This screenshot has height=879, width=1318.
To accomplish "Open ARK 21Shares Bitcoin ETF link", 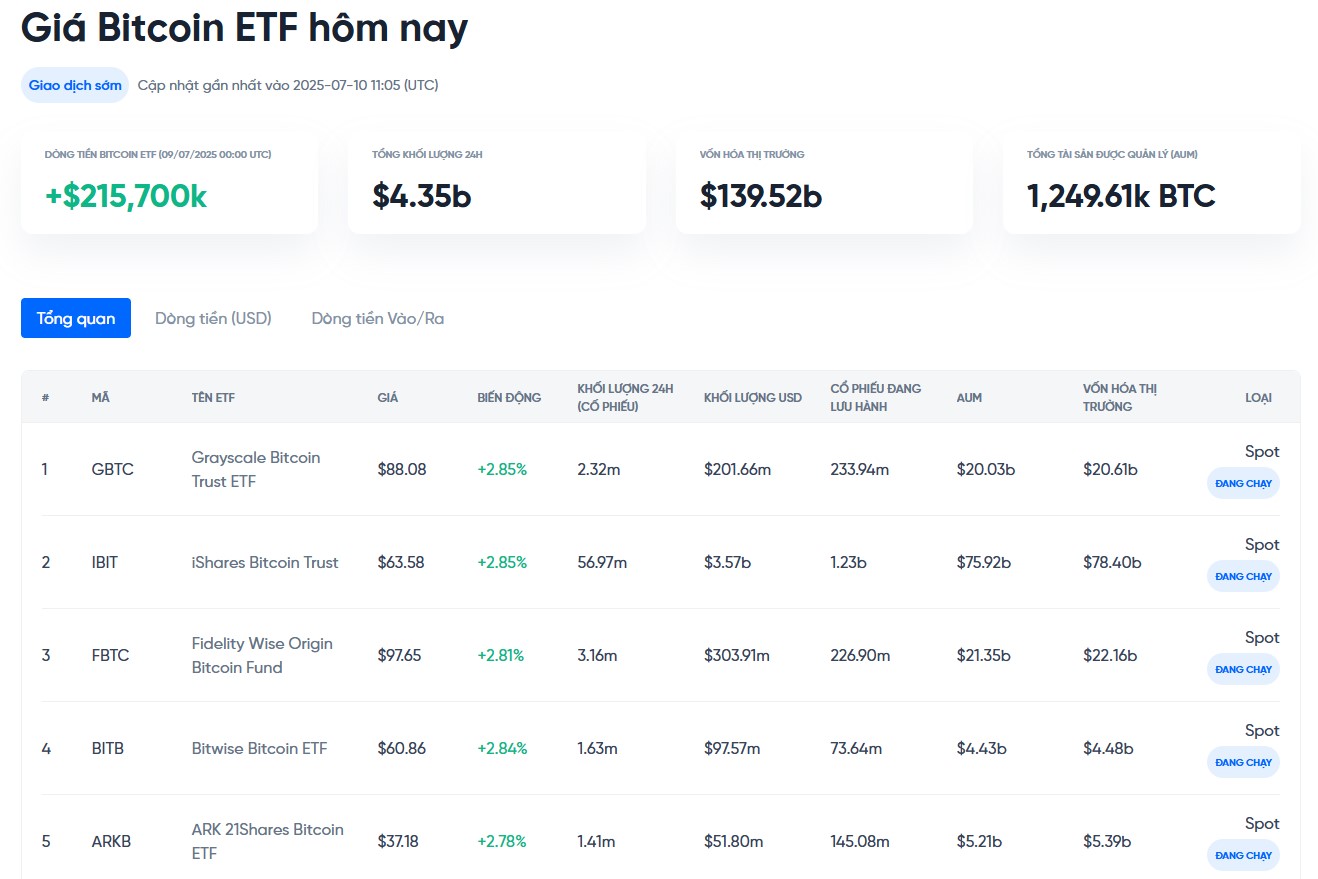I will click(x=267, y=841).
